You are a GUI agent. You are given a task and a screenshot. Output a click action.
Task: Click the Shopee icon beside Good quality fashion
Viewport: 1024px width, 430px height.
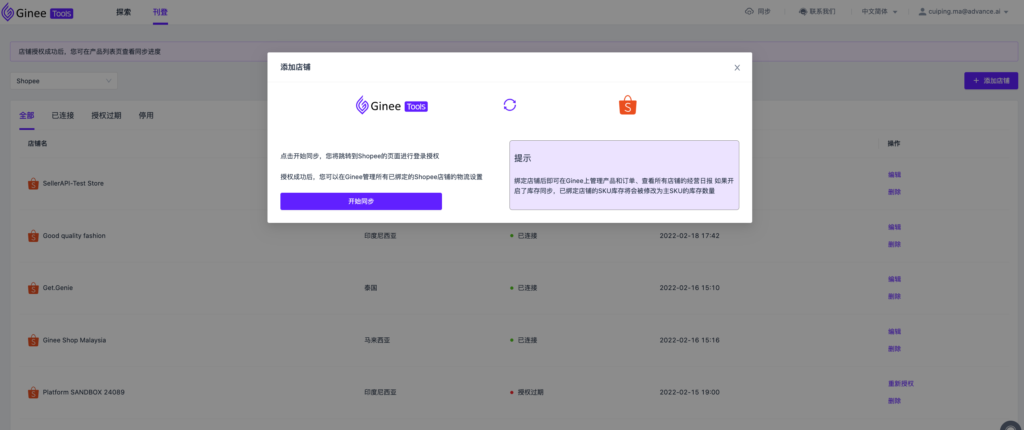33,236
